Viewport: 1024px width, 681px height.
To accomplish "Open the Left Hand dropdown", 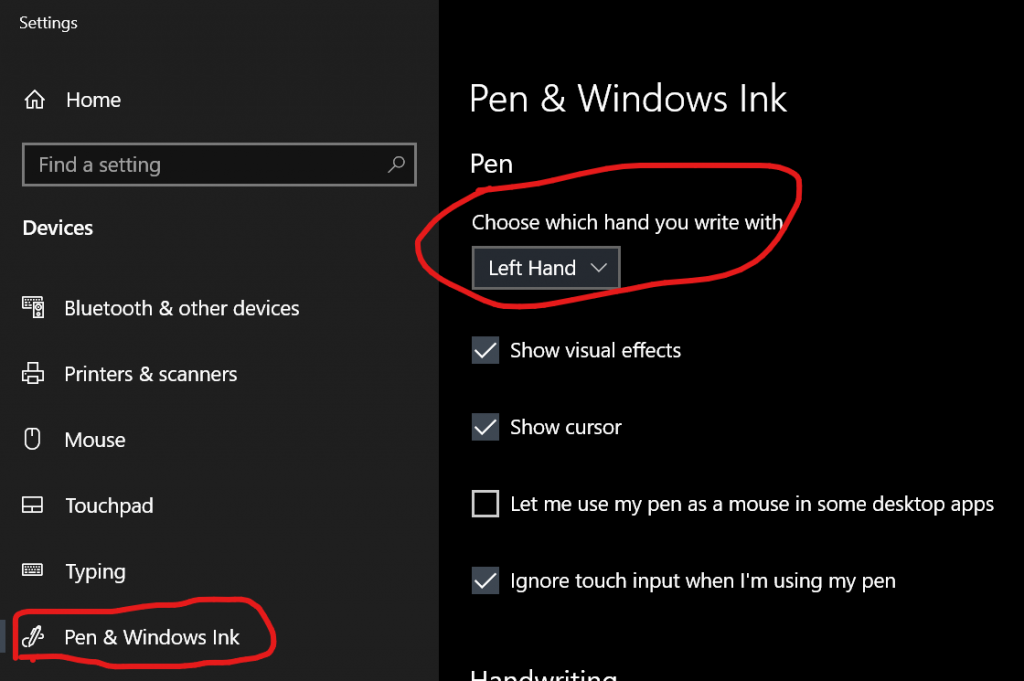I will coord(546,268).
